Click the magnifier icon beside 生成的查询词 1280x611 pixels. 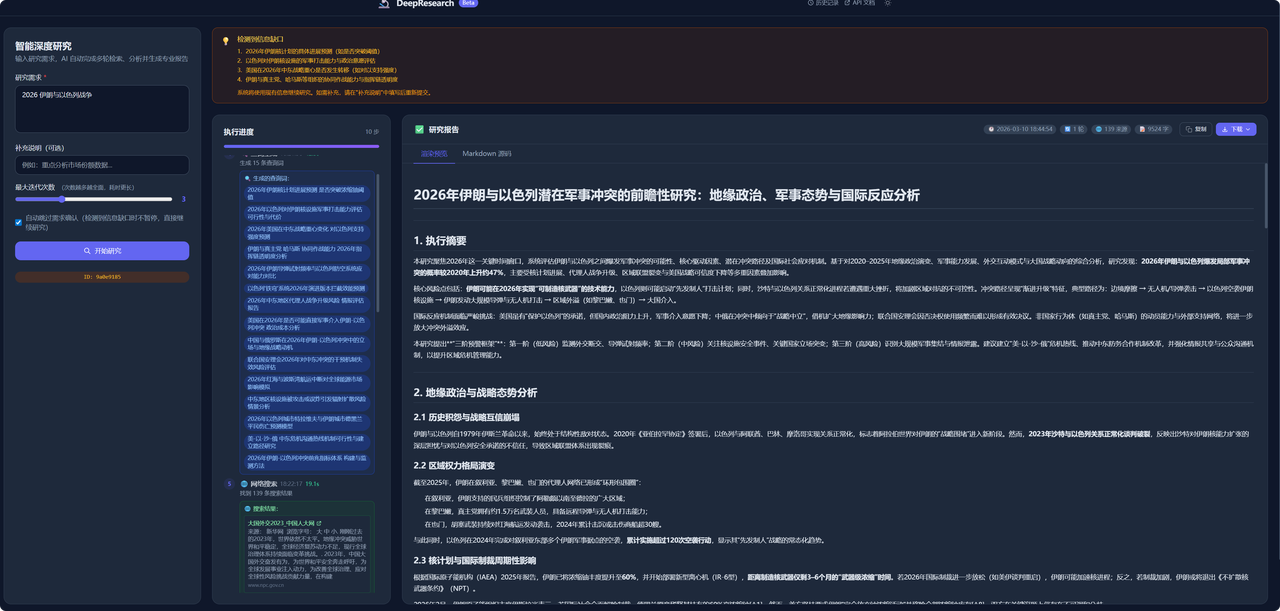pos(248,177)
